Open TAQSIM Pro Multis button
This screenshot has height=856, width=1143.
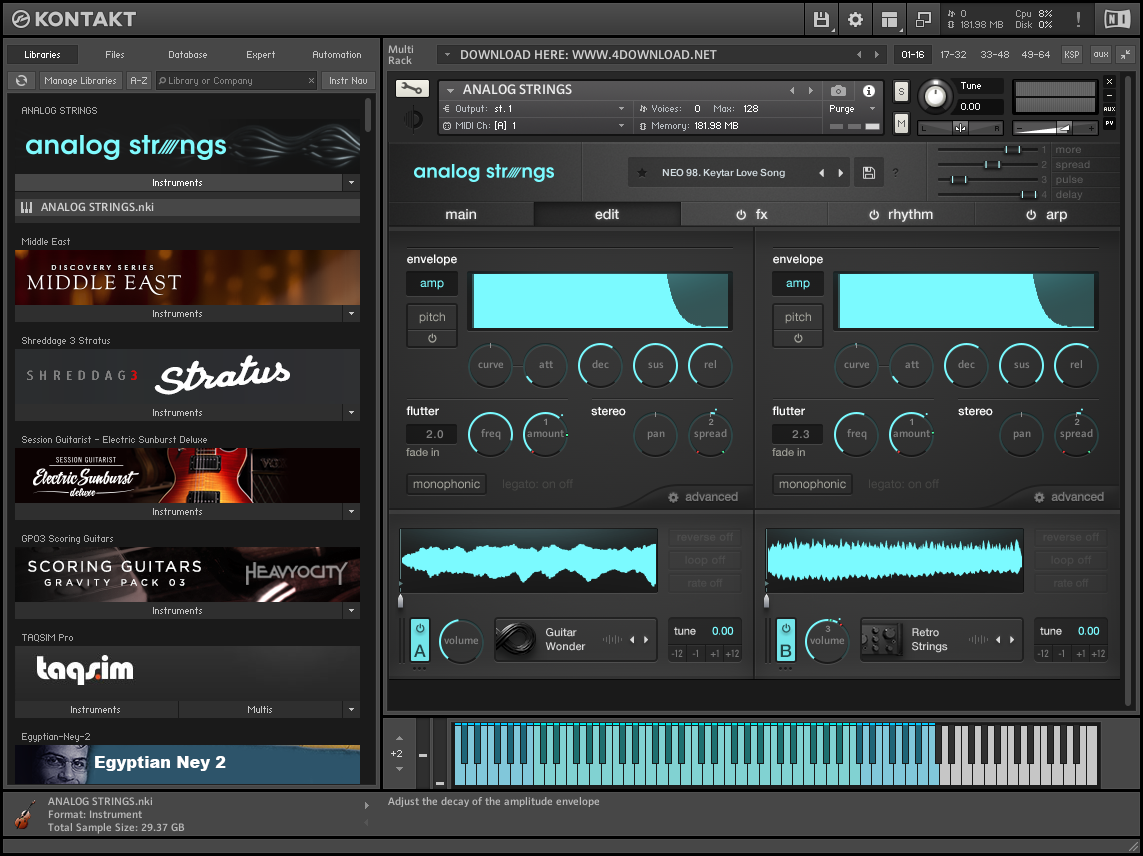point(260,709)
